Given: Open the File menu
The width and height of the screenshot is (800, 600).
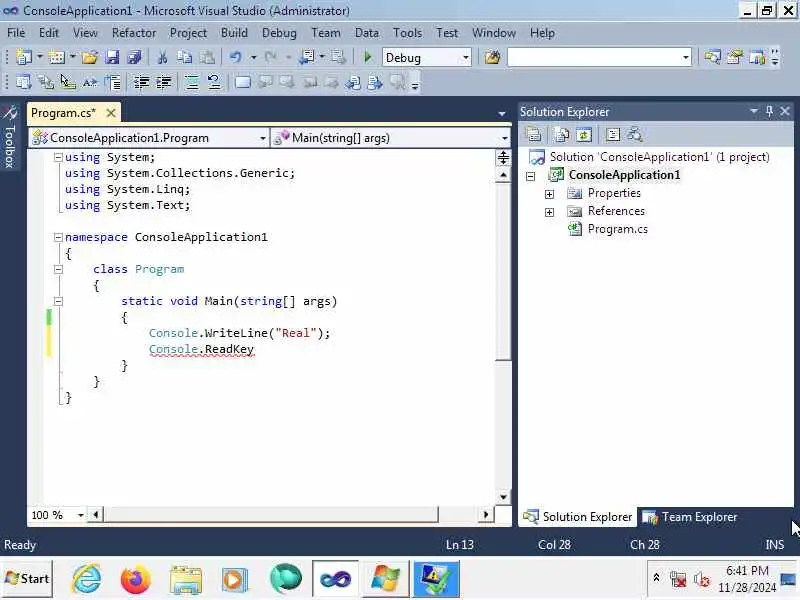Looking at the screenshot, I should [x=16, y=33].
